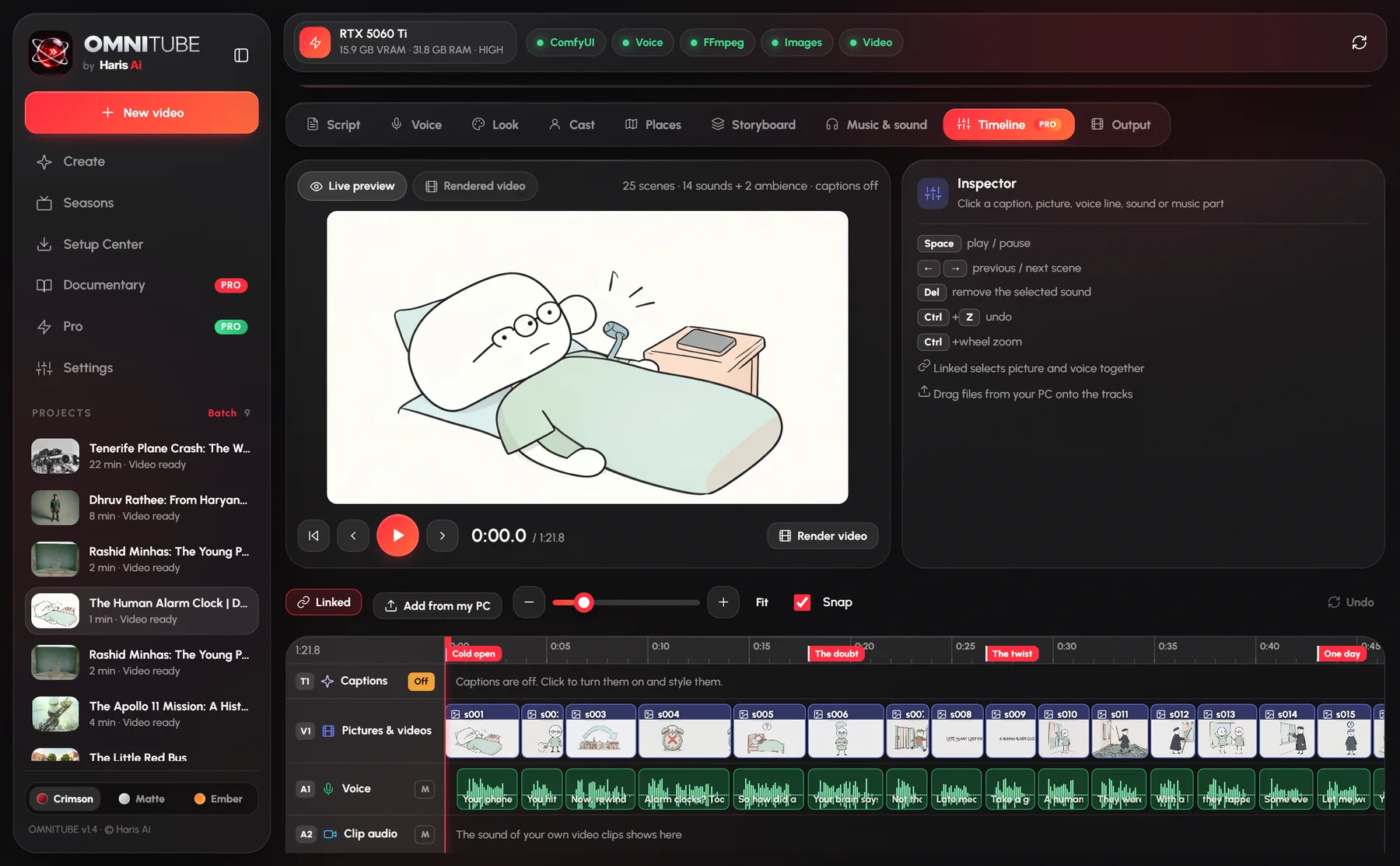Click New video button
Screen dimensions: 1400x866
point(142,113)
